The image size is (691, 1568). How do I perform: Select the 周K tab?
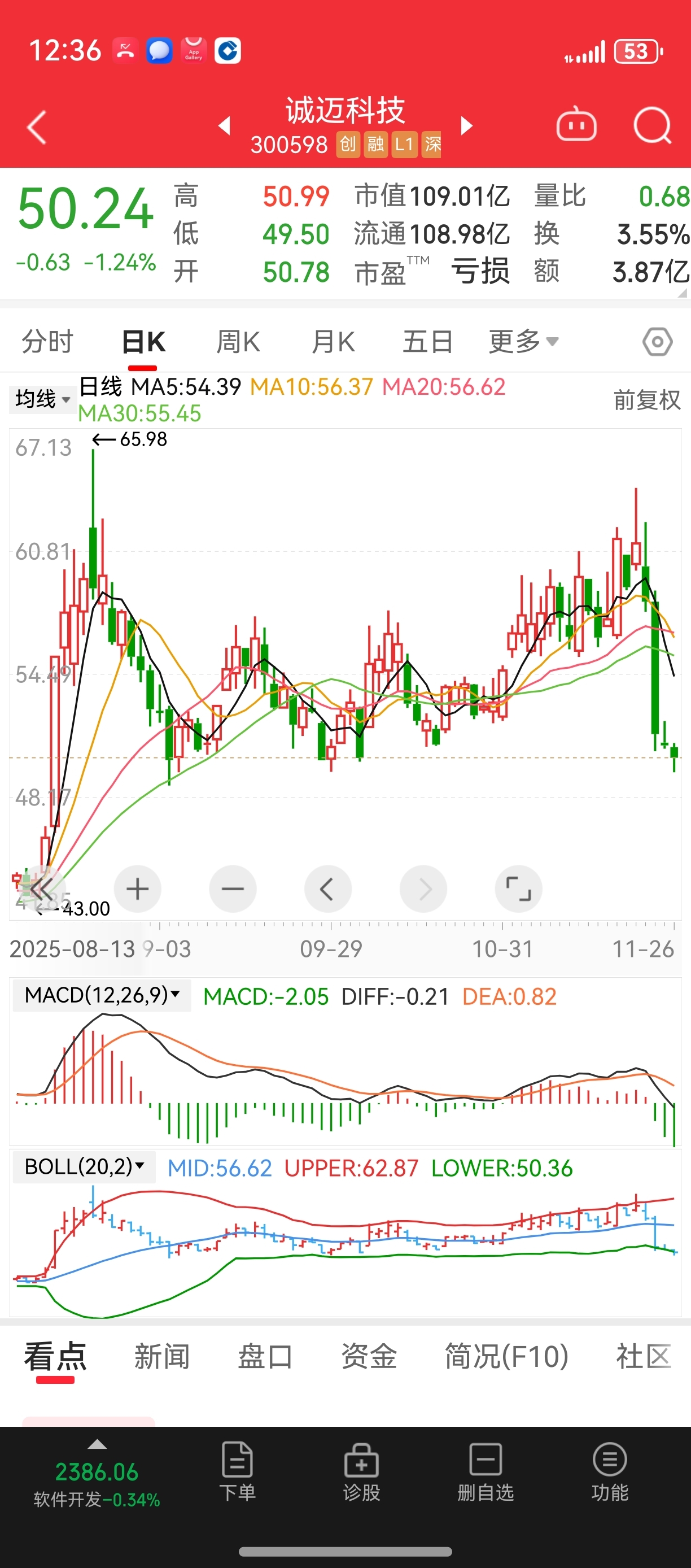(238, 342)
